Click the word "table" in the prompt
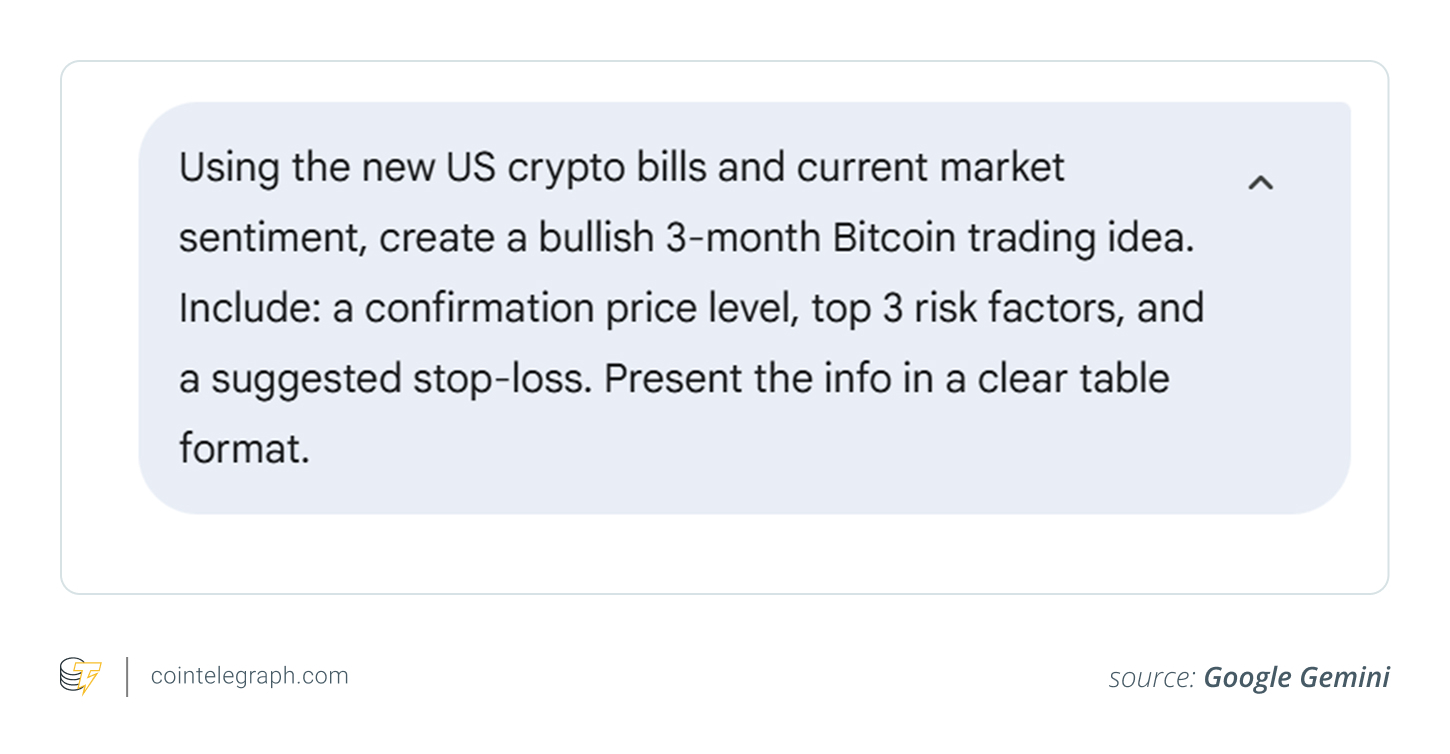Screen dimensions: 1450x754 pyautogui.click(x=1119, y=379)
